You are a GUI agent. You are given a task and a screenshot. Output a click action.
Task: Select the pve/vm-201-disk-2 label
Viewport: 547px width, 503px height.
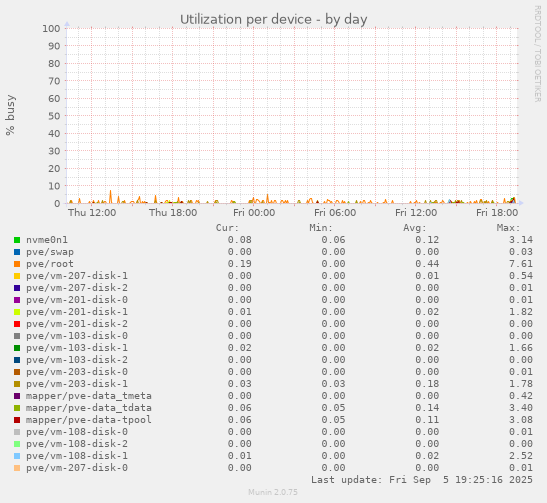(x=77, y=324)
